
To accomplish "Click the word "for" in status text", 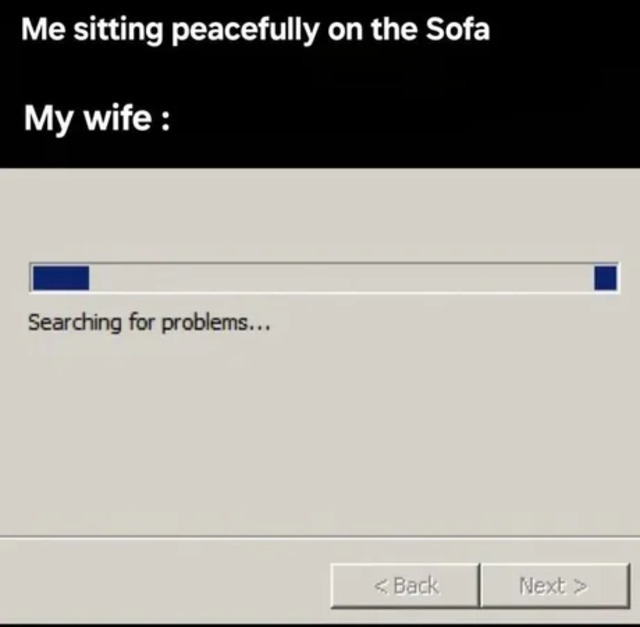I will 142,322.
